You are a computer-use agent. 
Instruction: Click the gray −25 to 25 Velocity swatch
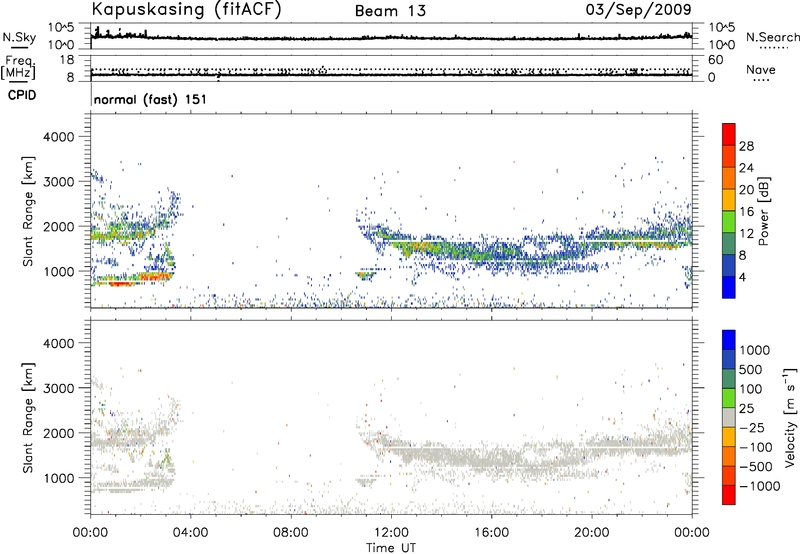(x=729, y=417)
